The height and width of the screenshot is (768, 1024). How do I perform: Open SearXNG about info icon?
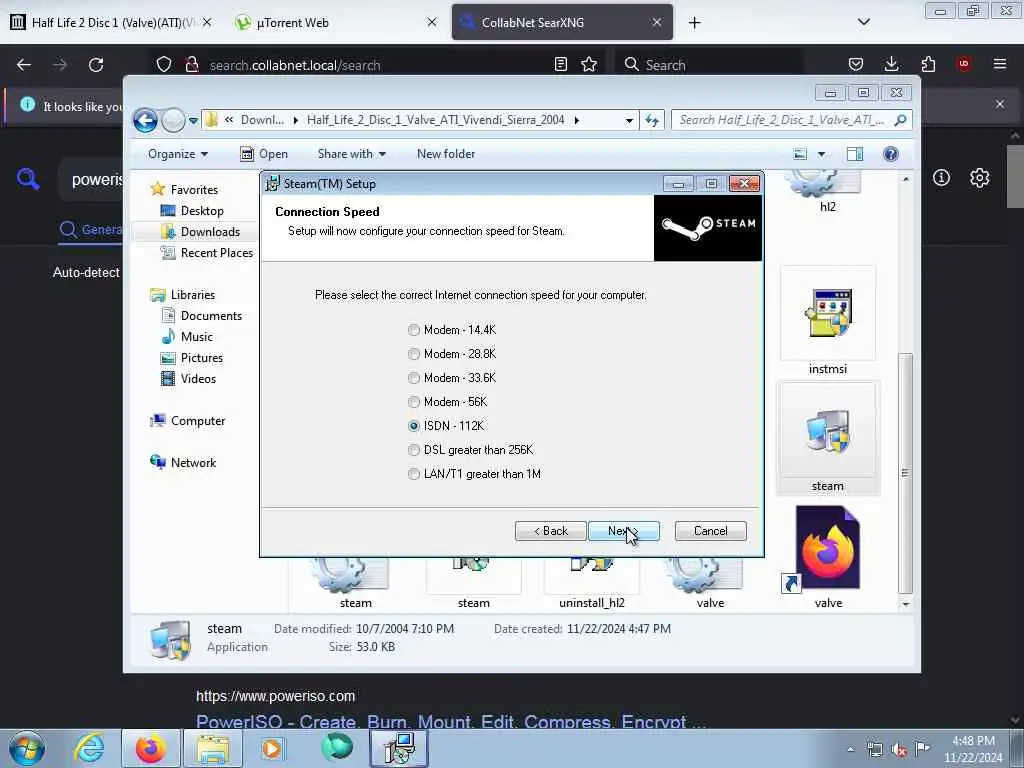941,178
